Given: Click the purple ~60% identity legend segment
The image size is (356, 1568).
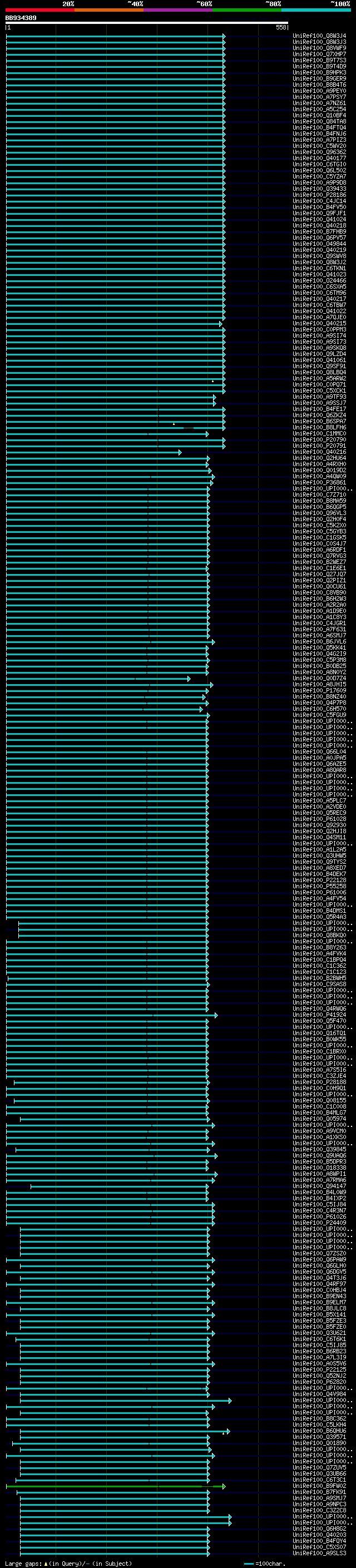Looking at the screenshot, I should pos(179,10).
